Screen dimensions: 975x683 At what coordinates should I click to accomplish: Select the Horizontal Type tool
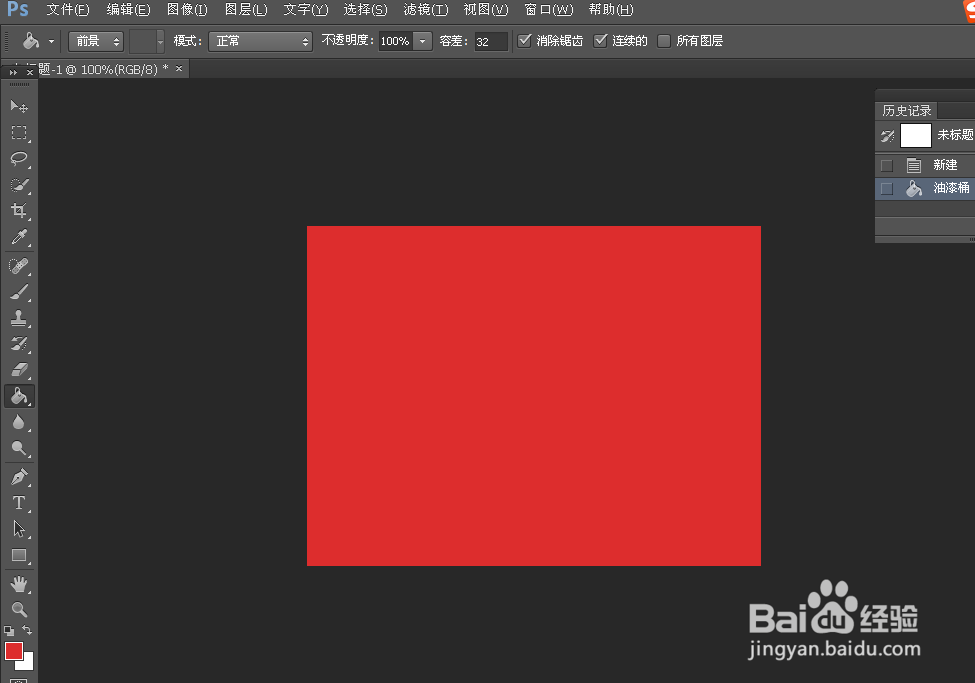19,503
